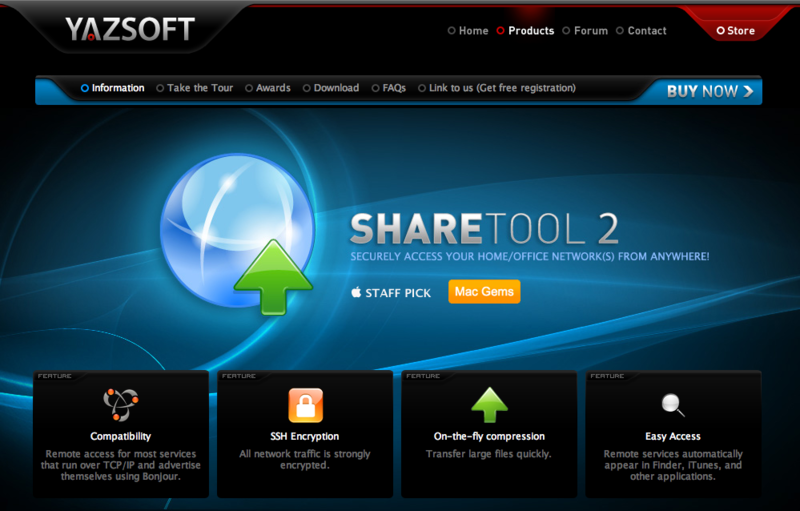
Task: Click the Compatibility feature icon
Action: click(121, 404)
